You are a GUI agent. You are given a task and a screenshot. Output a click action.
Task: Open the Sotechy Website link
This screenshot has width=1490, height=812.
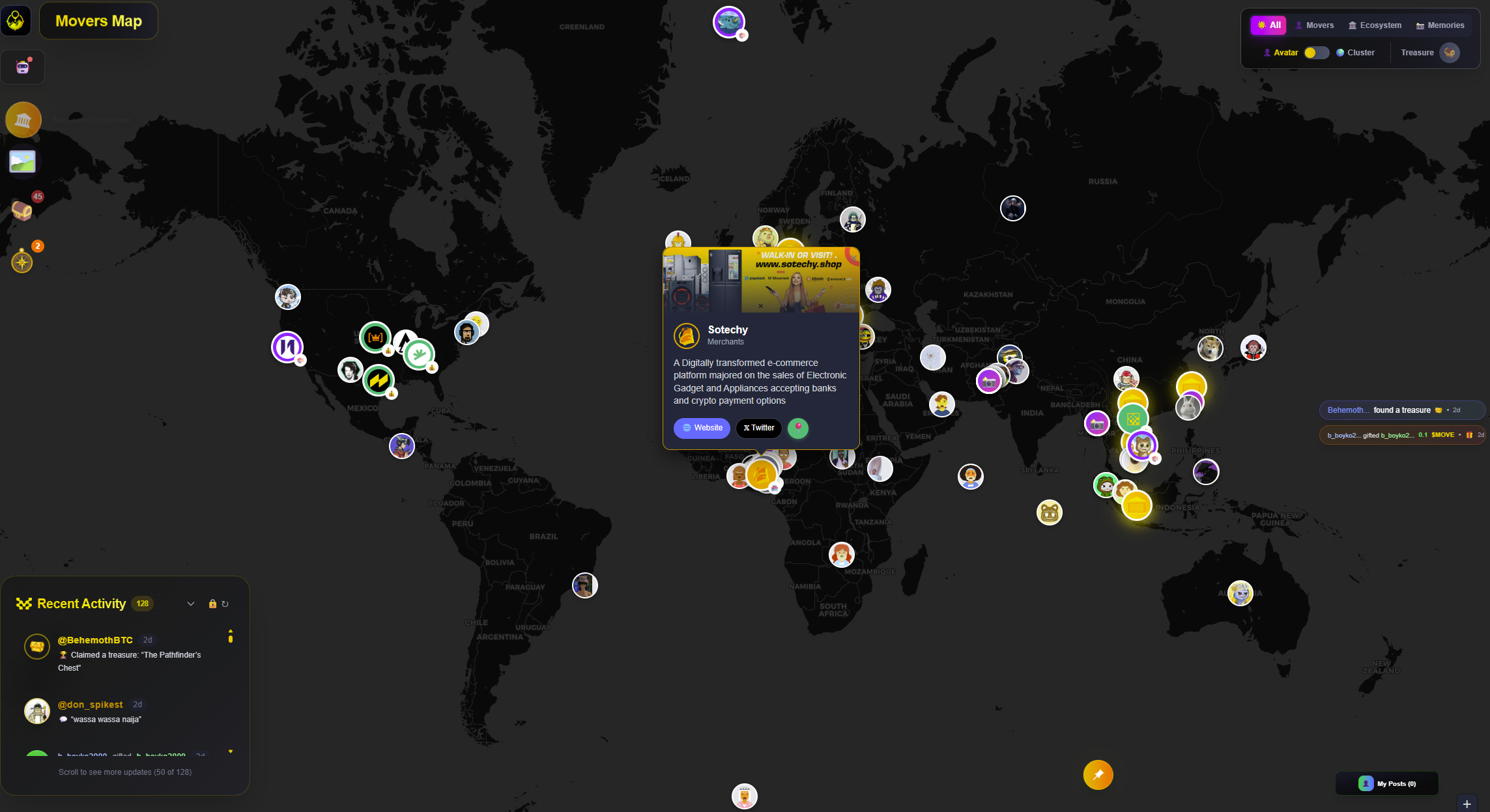point(702,428)
